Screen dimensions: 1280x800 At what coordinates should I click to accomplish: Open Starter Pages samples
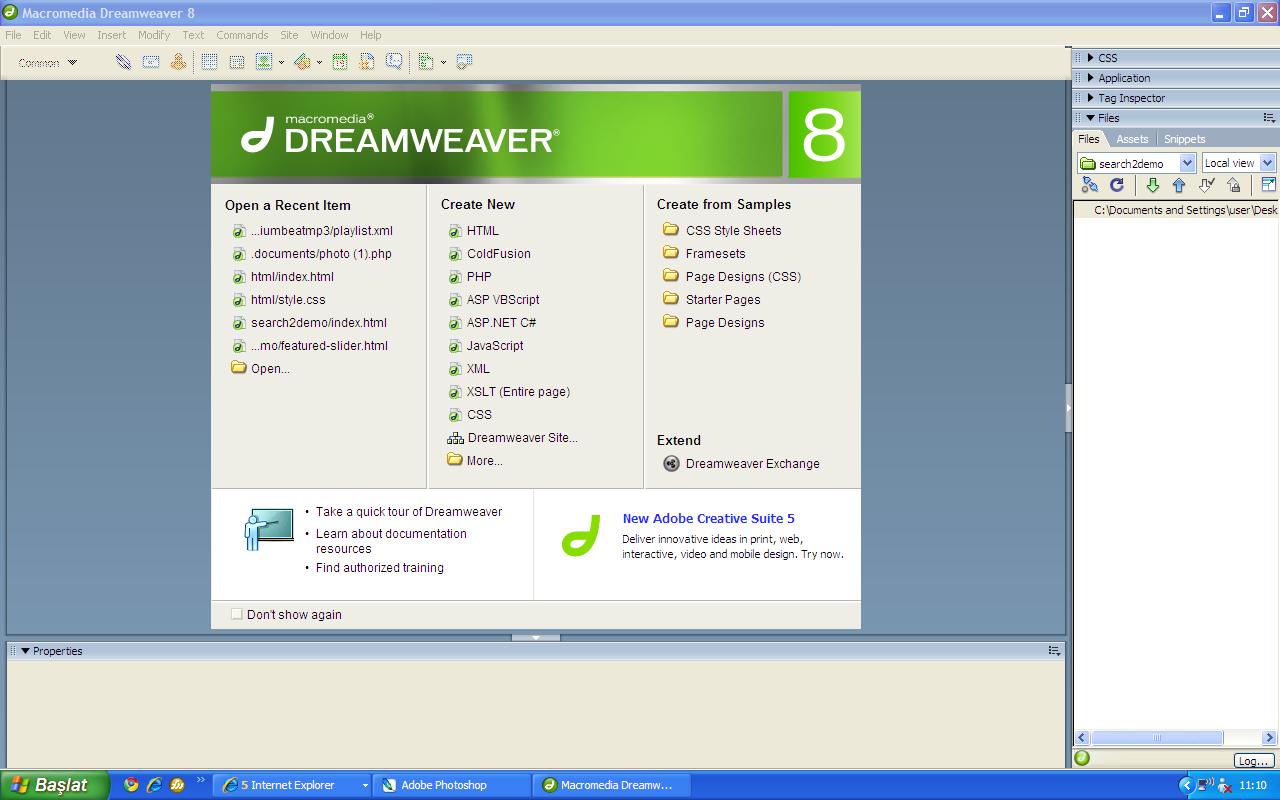(x=723, y=300)
